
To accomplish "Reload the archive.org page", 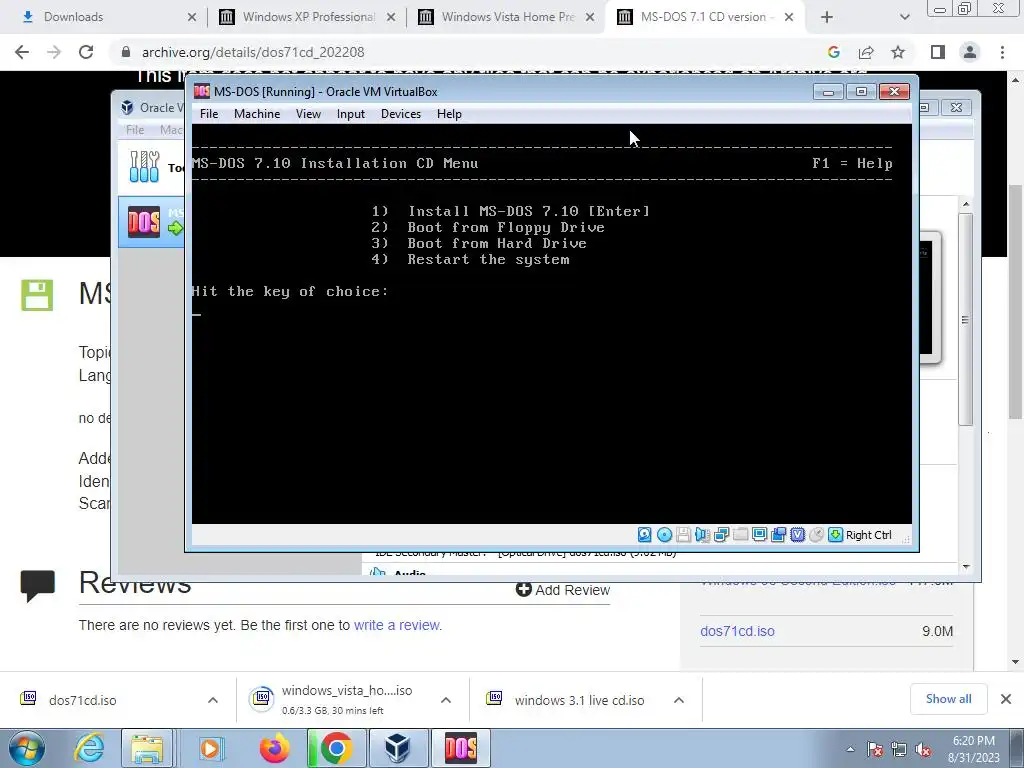I will point(86,52).
